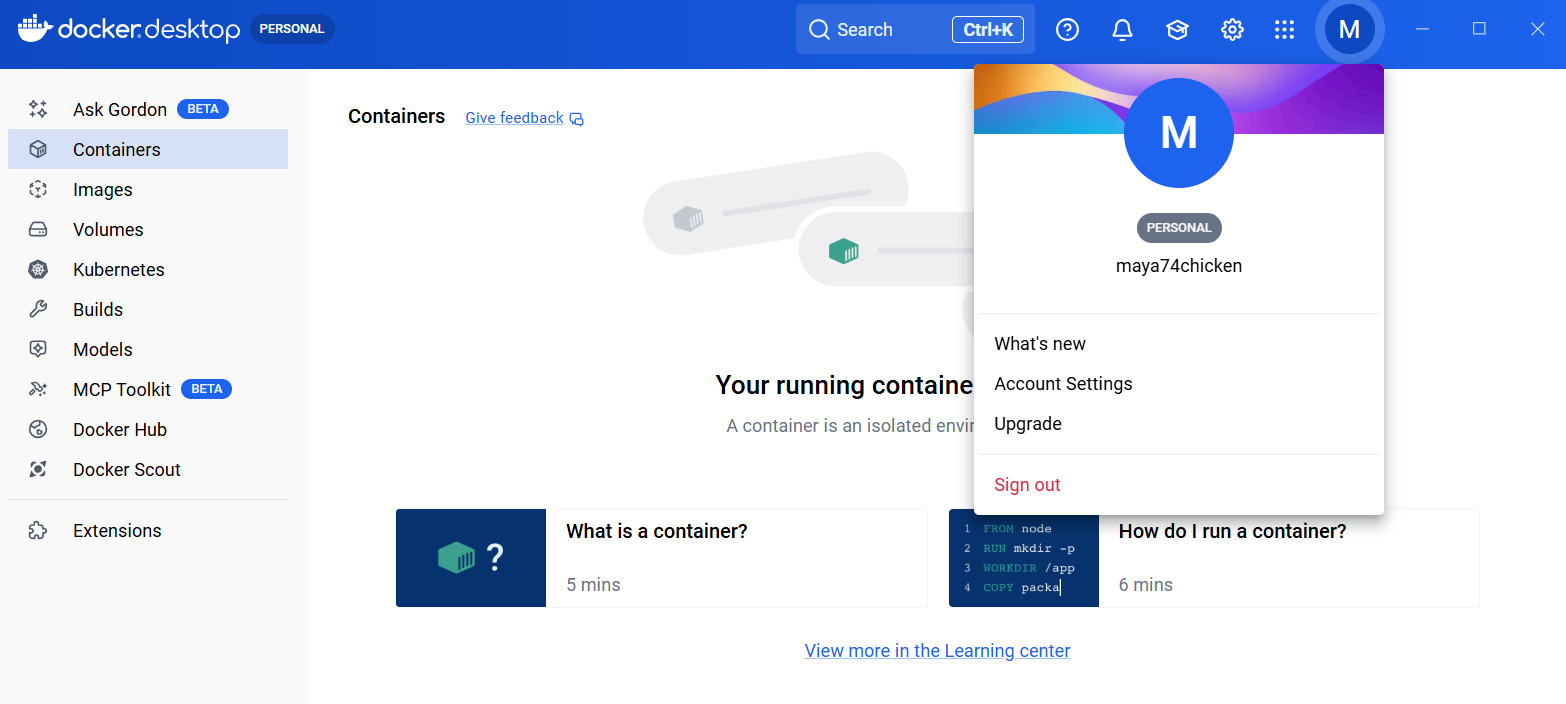Open the Extensions puzzle piece icon
The width and height of the screenshot is (1566, 704).
(x=38, y=530)
